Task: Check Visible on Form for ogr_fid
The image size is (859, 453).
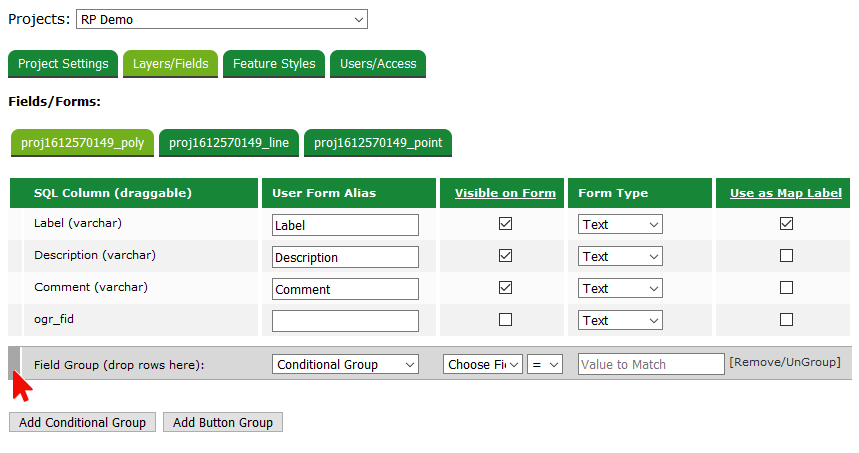Action: tap(505, 320)
